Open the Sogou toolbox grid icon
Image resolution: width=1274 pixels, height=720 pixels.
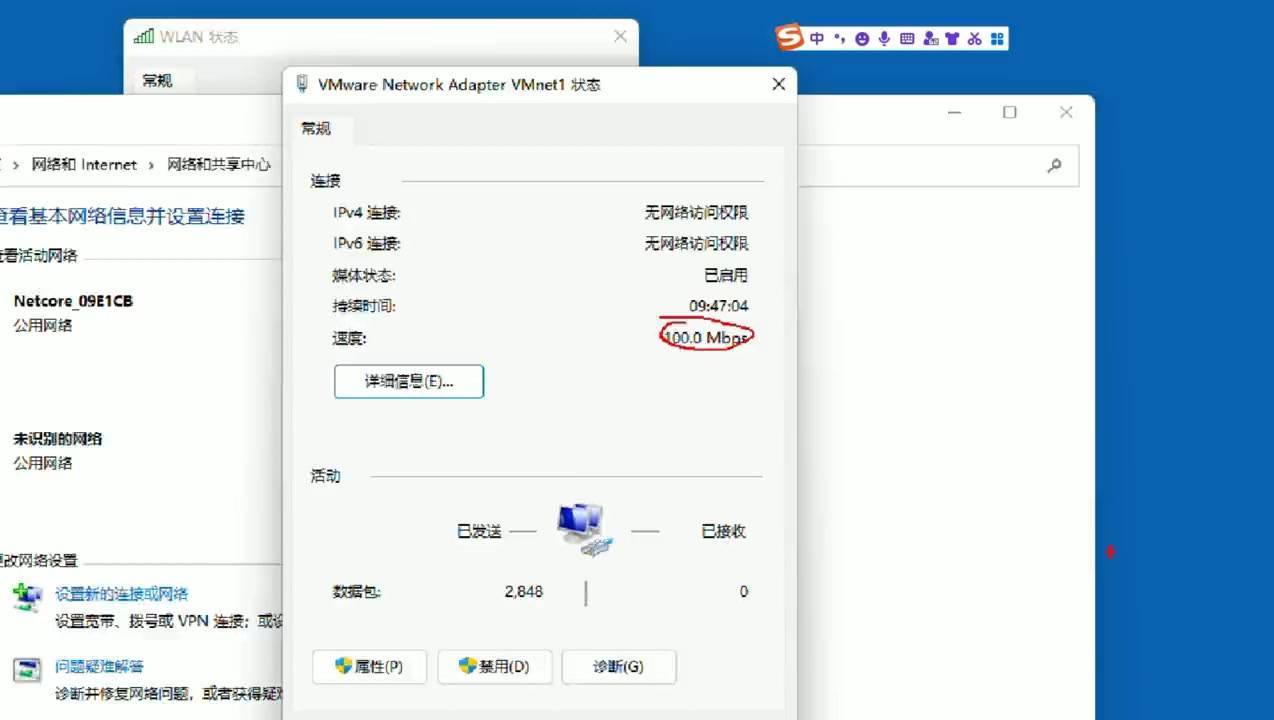point(997,37)
